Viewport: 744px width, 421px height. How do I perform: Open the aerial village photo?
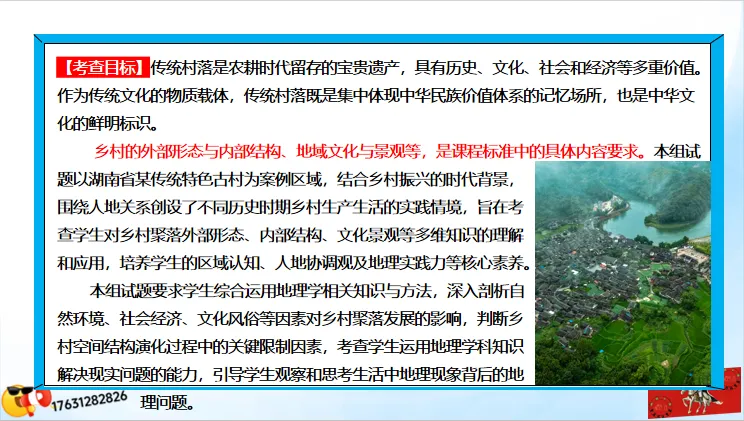coord(623,273)
